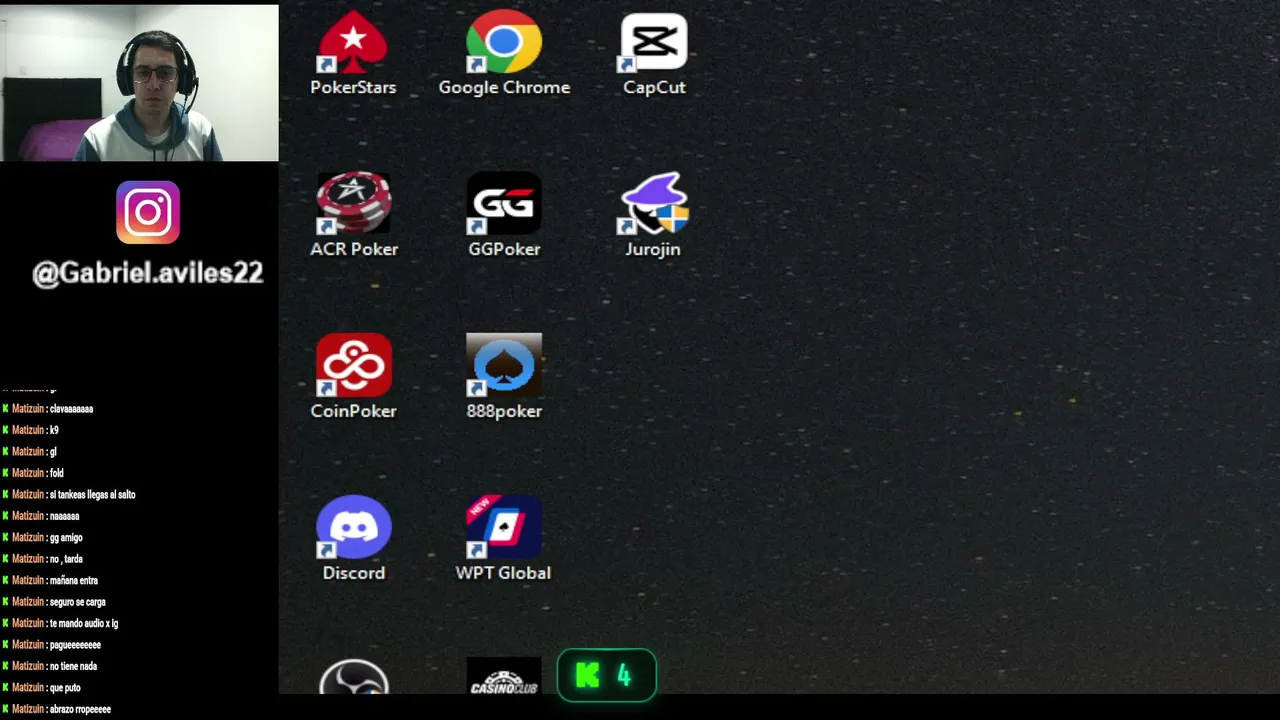Select chat message "te mando audio x ig"
Screen dimensions: 1280x720
click(x=84, y=624)
